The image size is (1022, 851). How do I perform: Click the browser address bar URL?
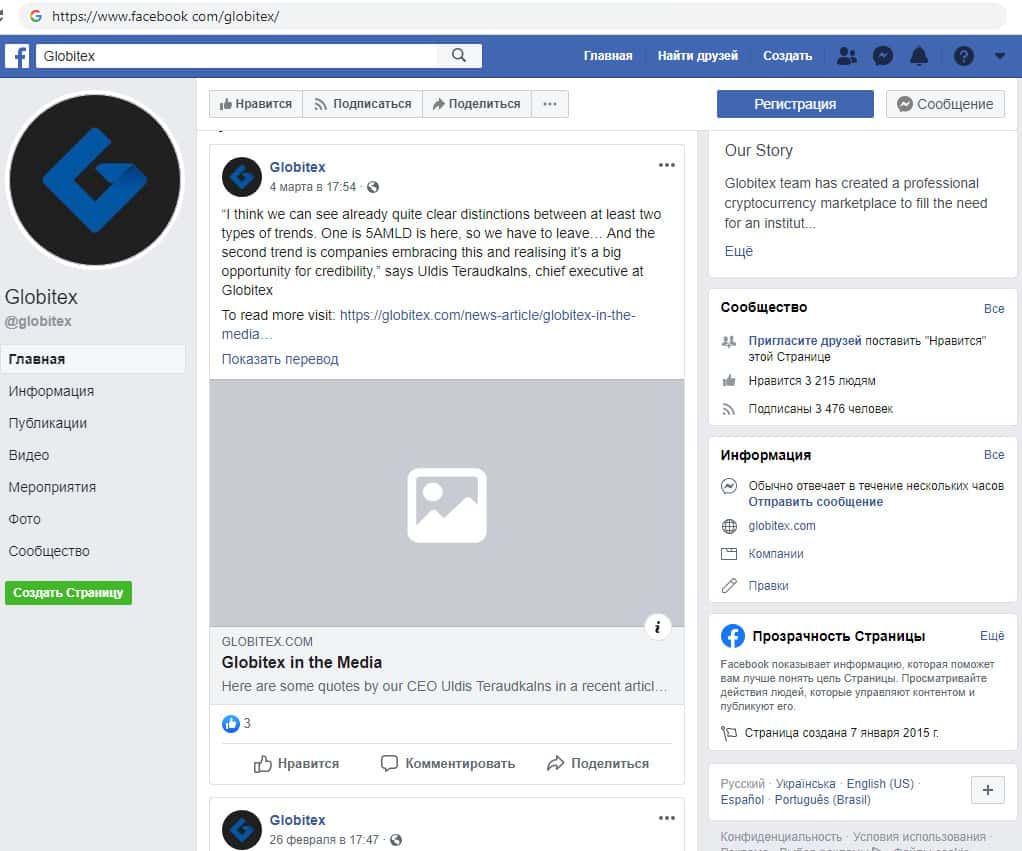[x=166, y=16]
